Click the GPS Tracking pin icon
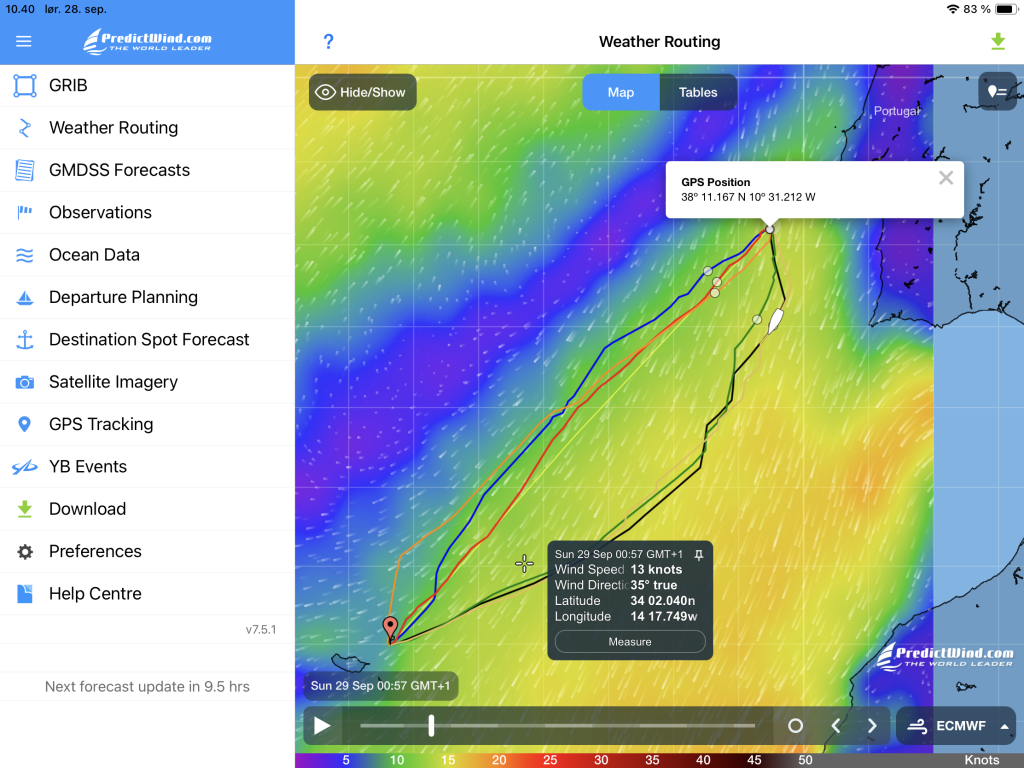The image size is (1024, 768). (25, 424)
